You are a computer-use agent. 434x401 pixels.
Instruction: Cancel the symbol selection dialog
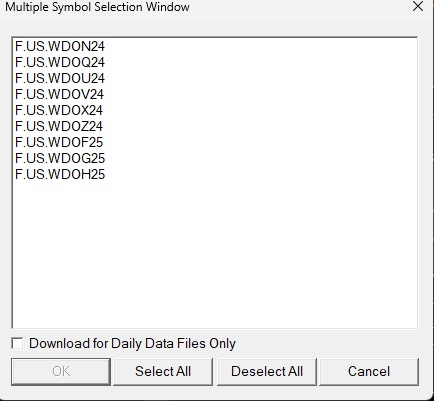point(369,372)
